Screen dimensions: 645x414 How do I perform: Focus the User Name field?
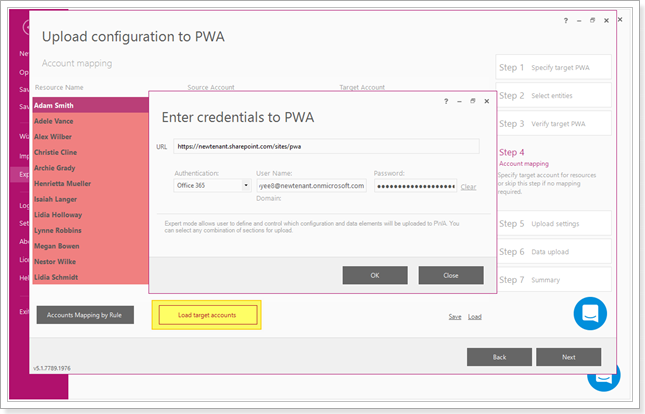pyautogui.click(x=311, y=186)
